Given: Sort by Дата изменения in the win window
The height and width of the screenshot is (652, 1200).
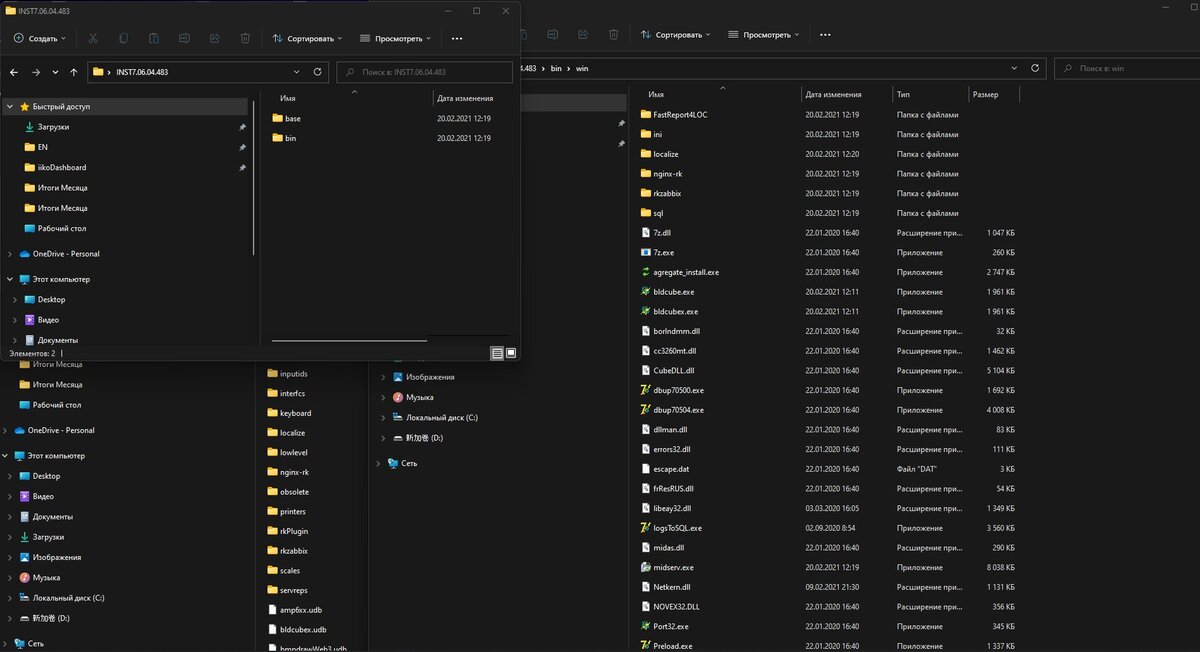Looking at the screenshot, I should (x=833, y=94).
